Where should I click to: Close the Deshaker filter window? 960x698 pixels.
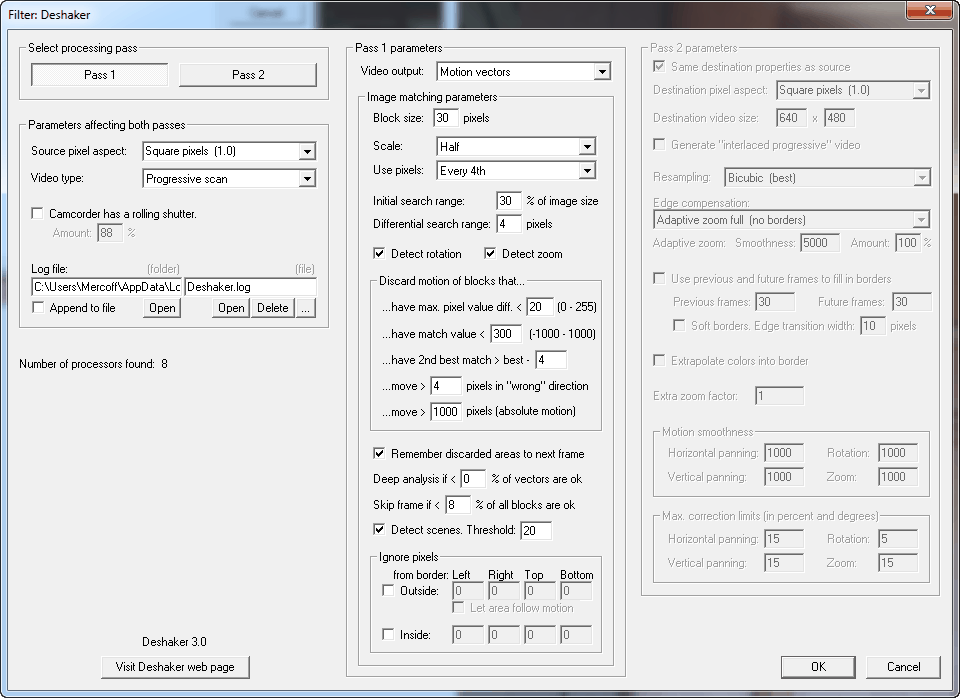(x=930, y=10)
